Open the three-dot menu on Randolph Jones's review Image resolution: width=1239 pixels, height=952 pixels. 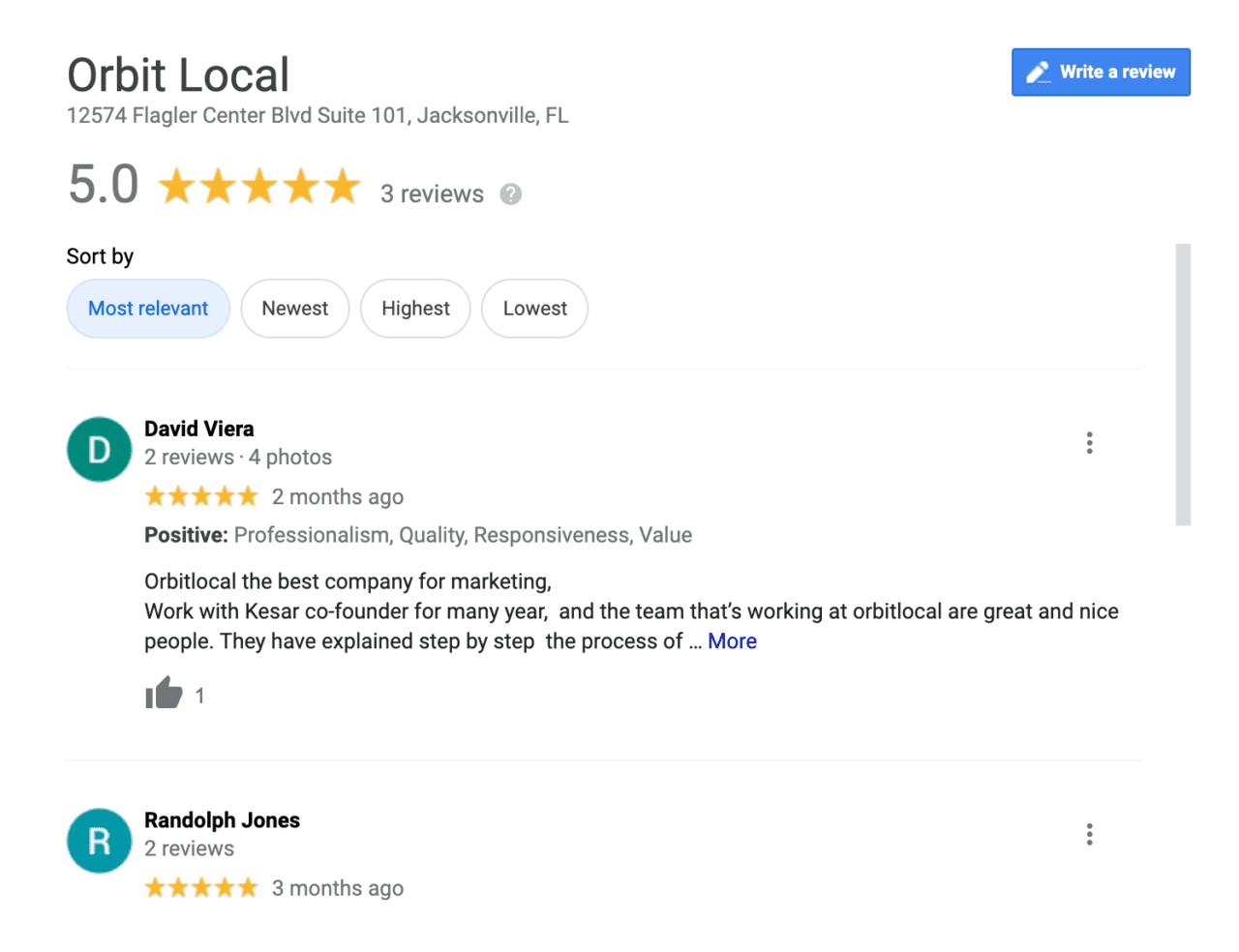(1089, 834)
